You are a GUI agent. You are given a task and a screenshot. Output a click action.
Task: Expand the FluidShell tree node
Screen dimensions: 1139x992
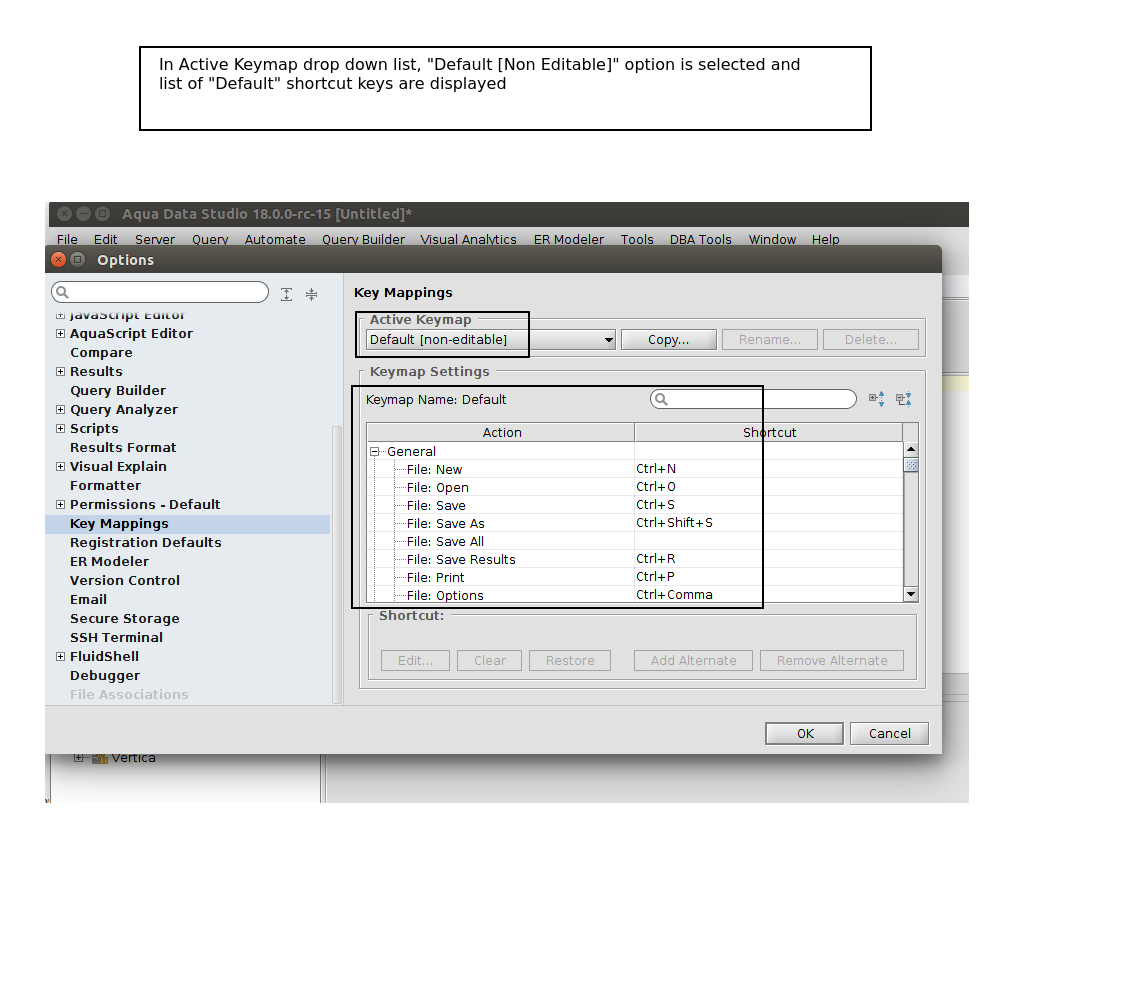tap(60, 656)
